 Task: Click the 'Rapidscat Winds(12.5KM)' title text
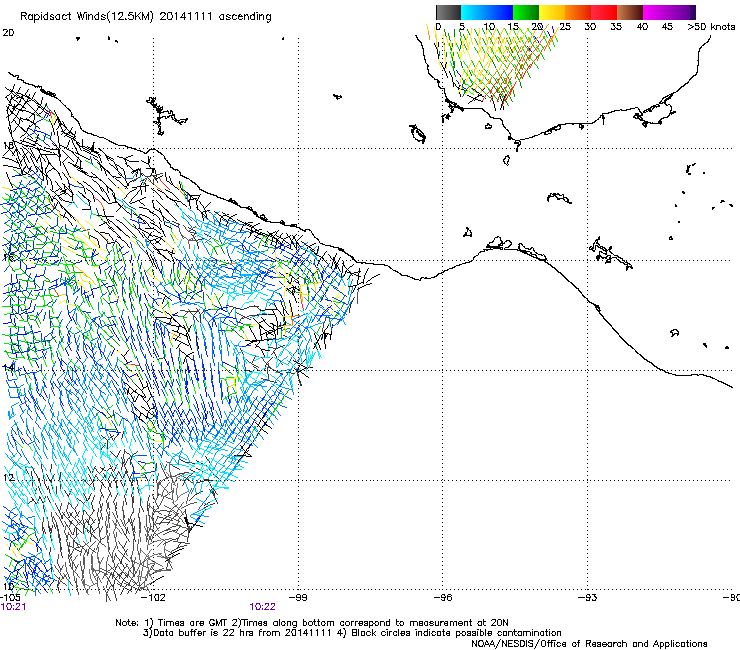pos(86,17)
